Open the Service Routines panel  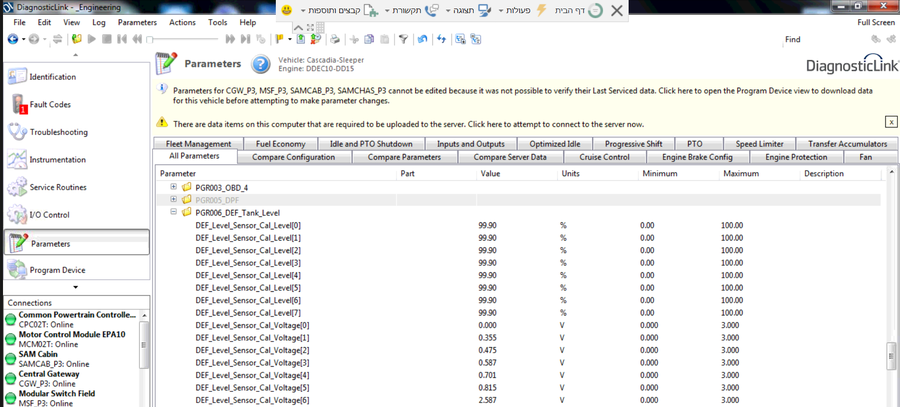[76, 187]
